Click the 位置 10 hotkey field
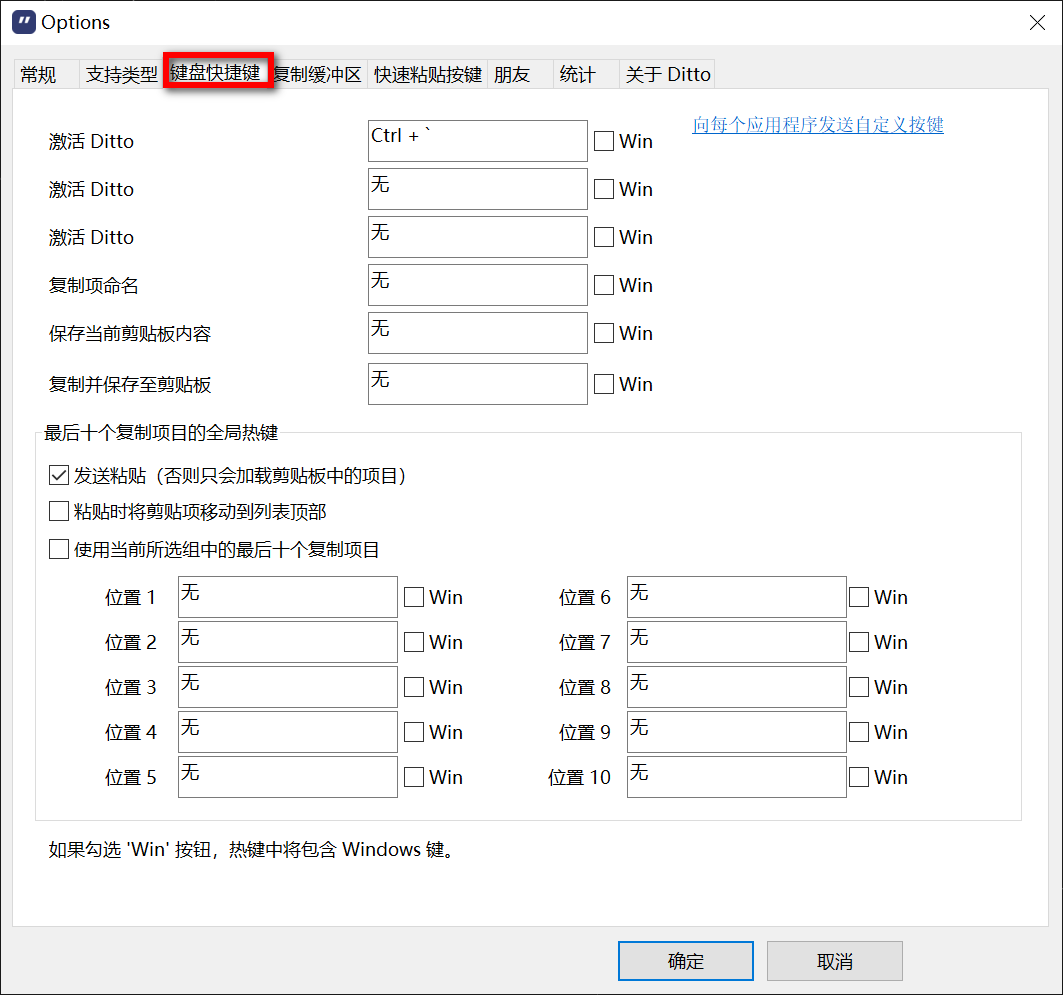This screenshot has width=1063, height=995. [737, 777]
